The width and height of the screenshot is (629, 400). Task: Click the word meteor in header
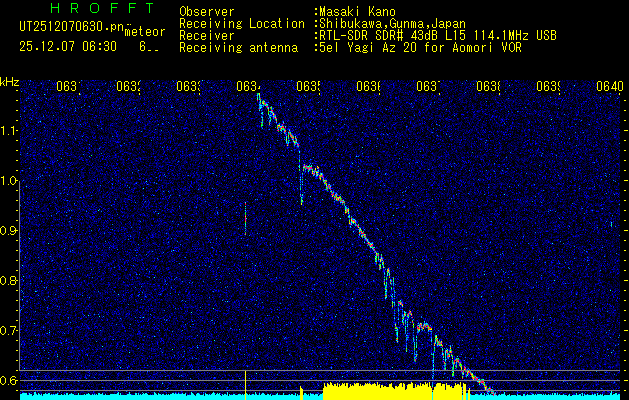click(145, 32)
